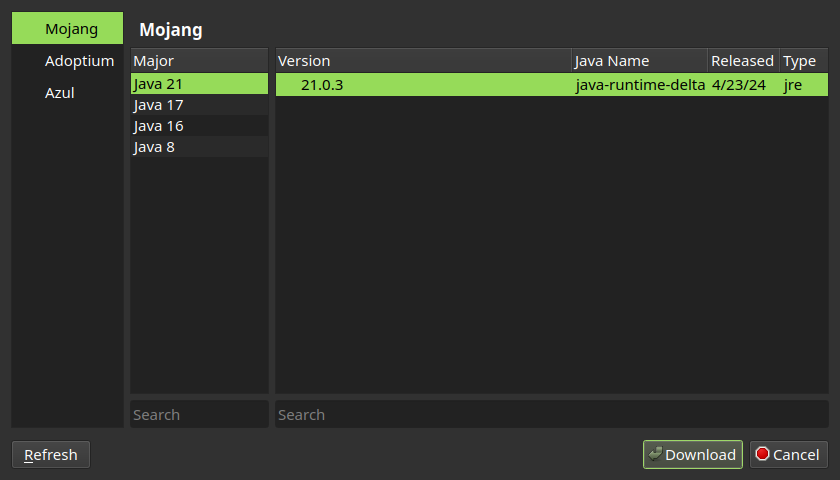The width and height of the screenshot is (840, 480).
Task: Switch to the Adoptium provider
Action: coord(68,61)
